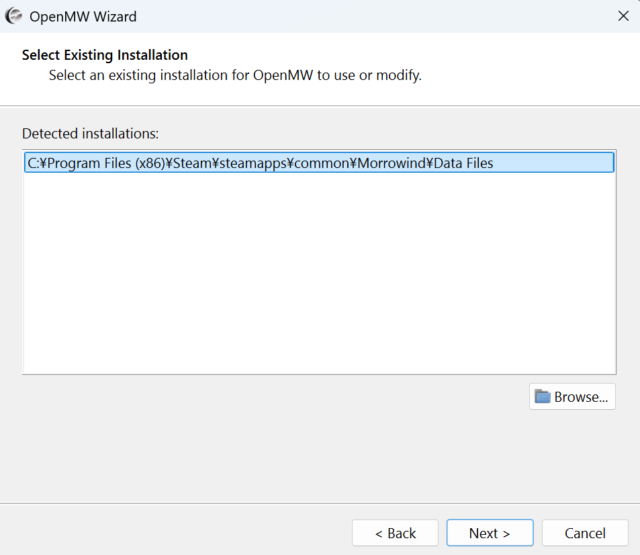Cancel the installation wizard
The width and height of the screenshot is (640, 555).
click(585, 533)
